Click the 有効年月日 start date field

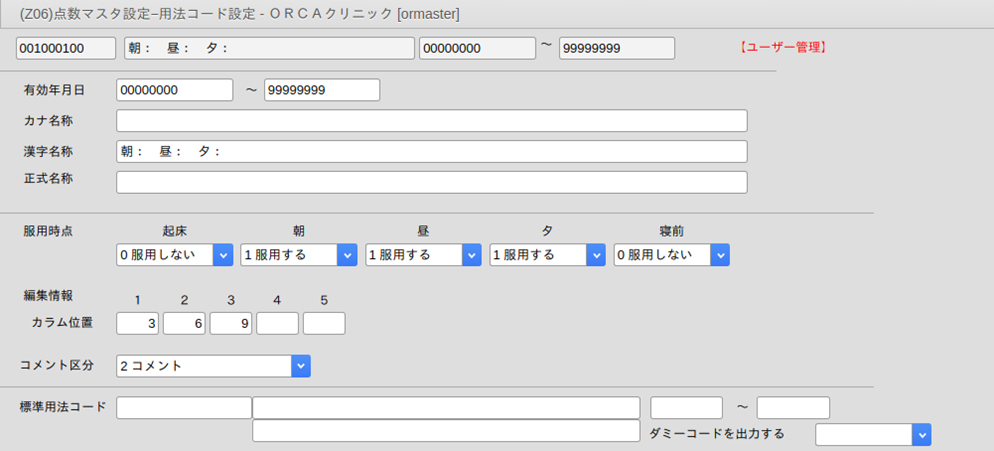pos(174,90)
